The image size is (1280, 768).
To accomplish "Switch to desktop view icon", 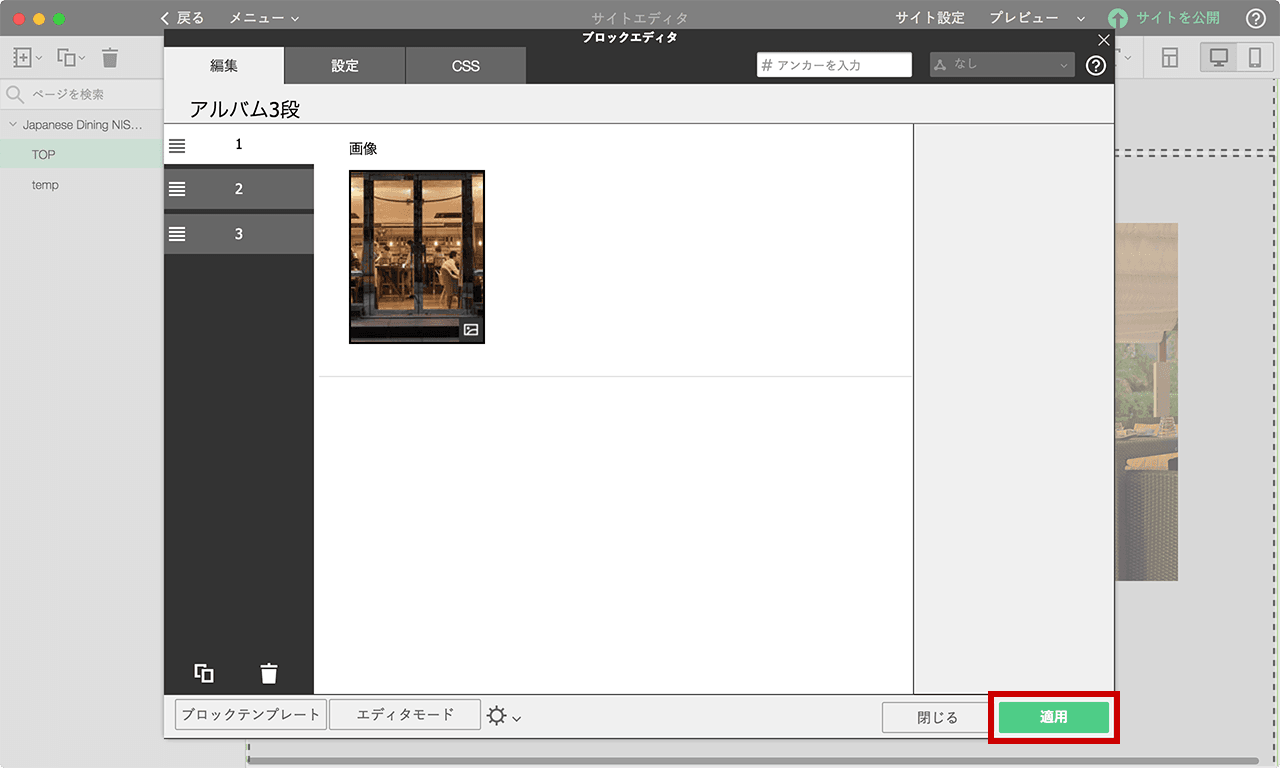I will coord(1219,58).
